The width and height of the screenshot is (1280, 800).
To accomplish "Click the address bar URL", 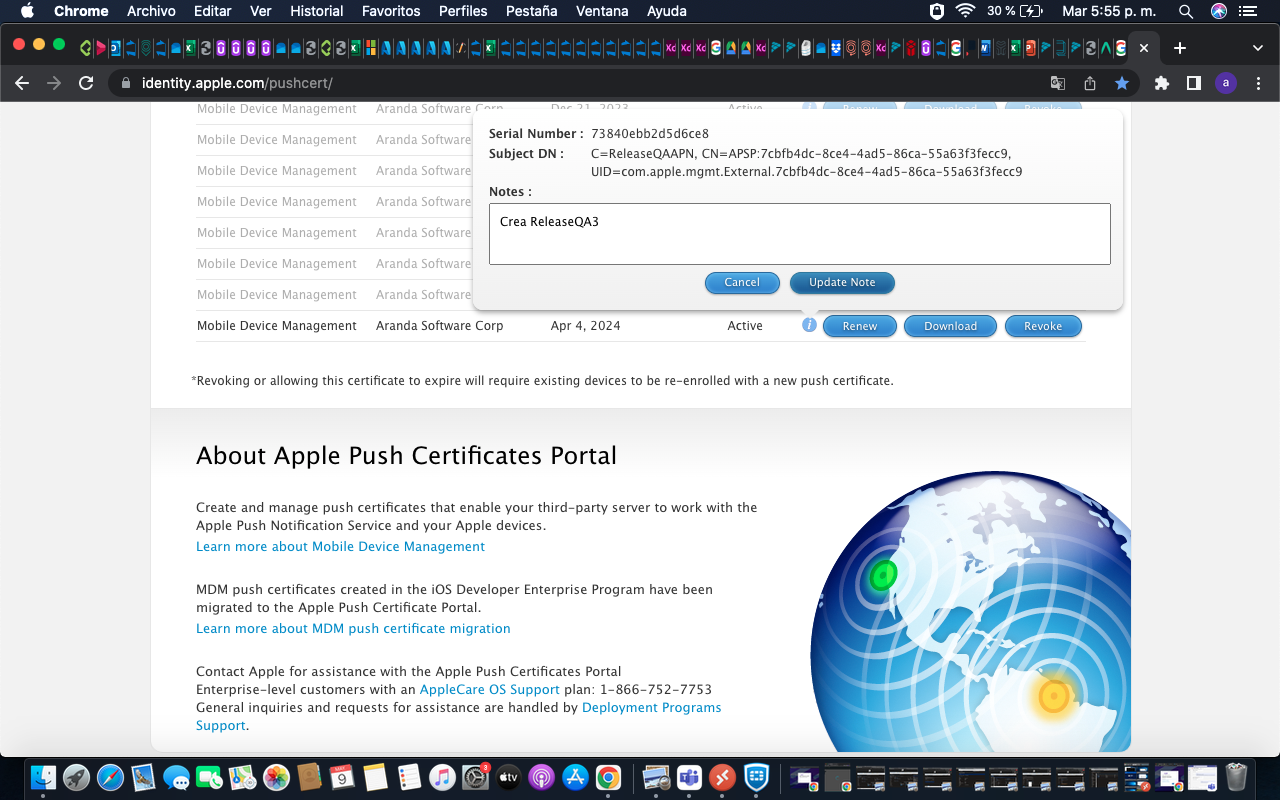I will point(237,84).
